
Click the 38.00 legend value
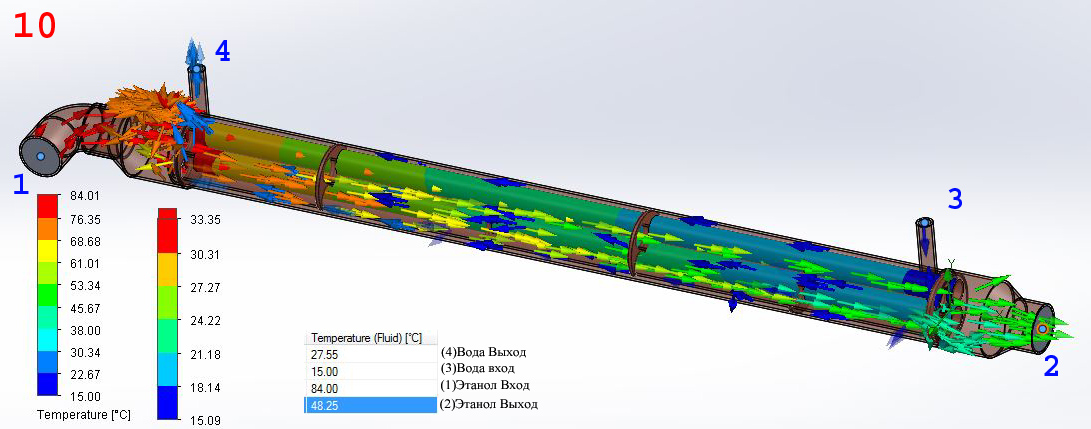click(x=88, y=330)
